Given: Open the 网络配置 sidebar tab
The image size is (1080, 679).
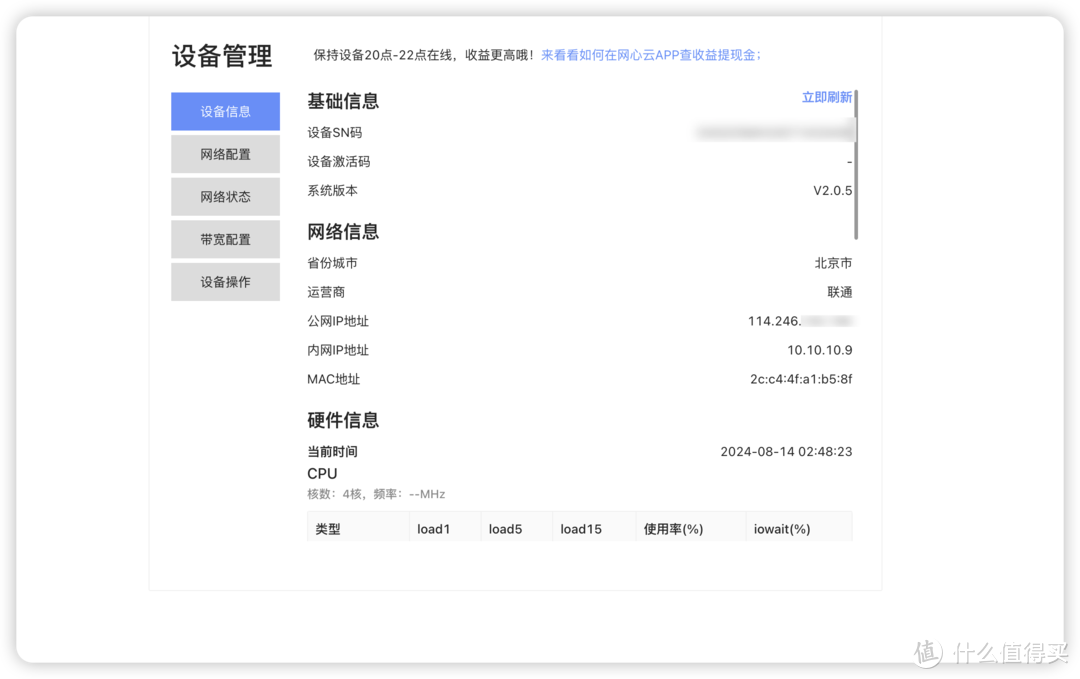Looking at the screenshot, I should (x=225, y=154).
